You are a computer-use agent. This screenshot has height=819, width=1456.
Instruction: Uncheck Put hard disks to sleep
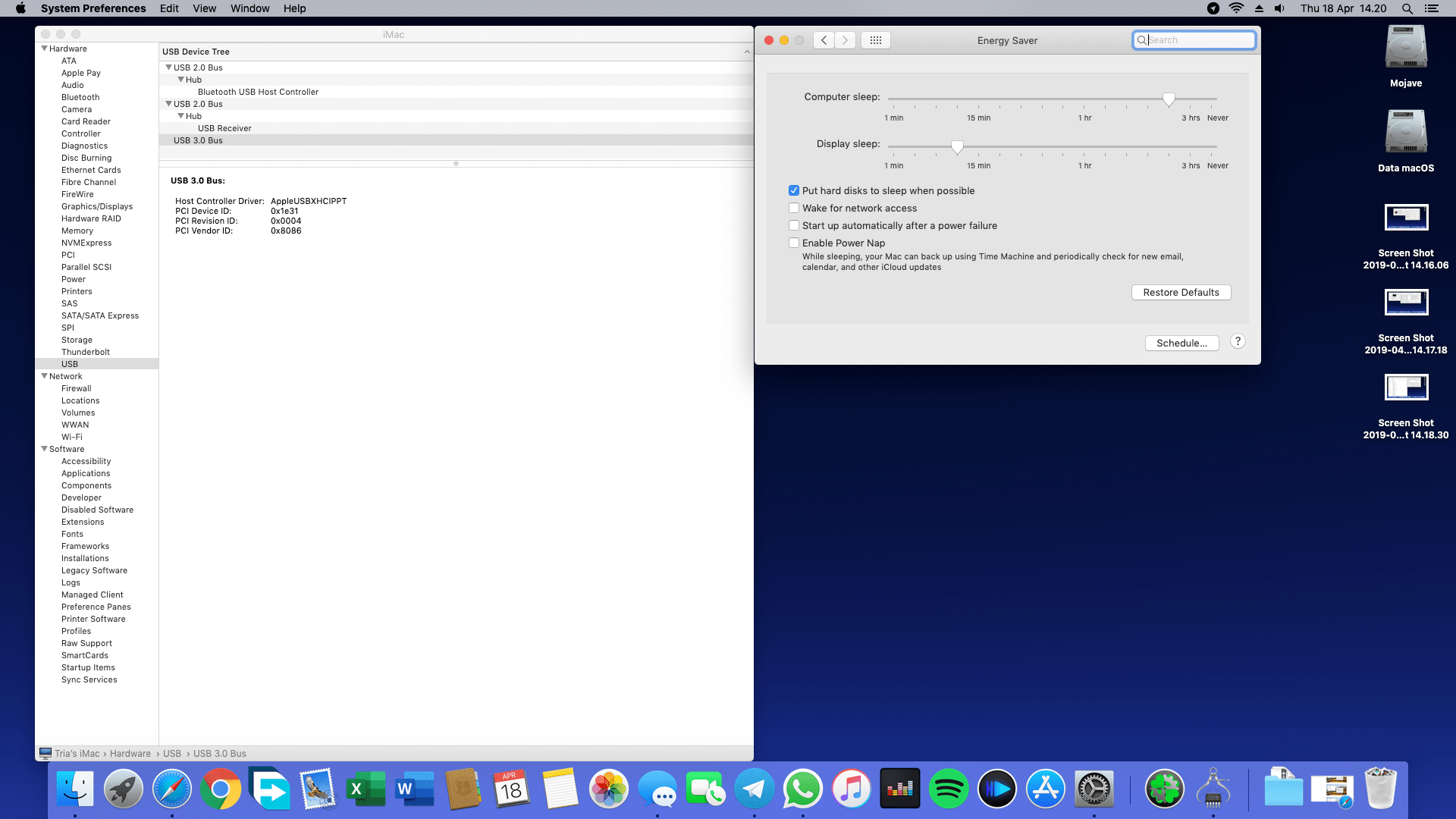[x=794, y=191]
